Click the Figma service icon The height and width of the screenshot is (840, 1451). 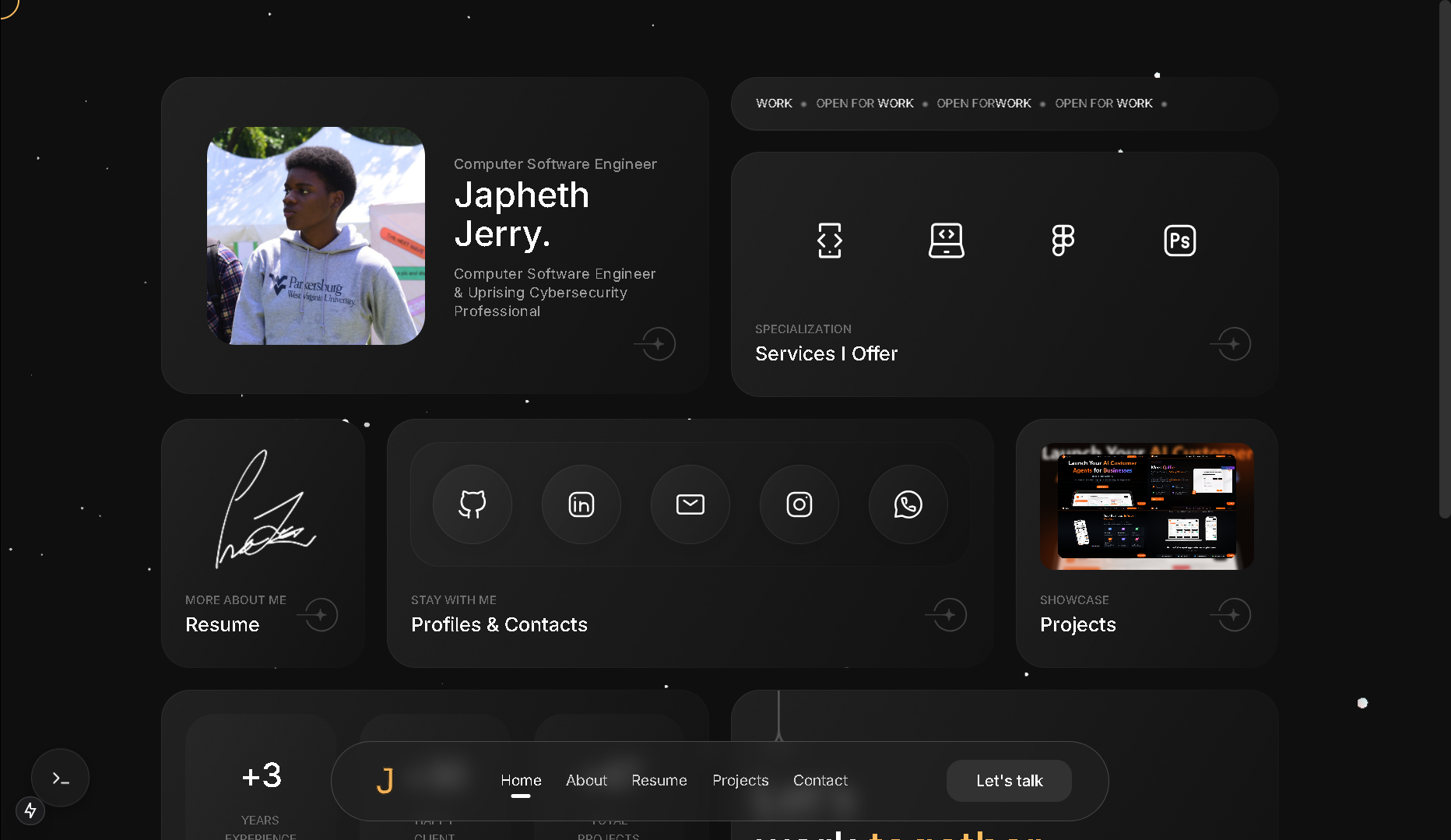[1063, 241]
